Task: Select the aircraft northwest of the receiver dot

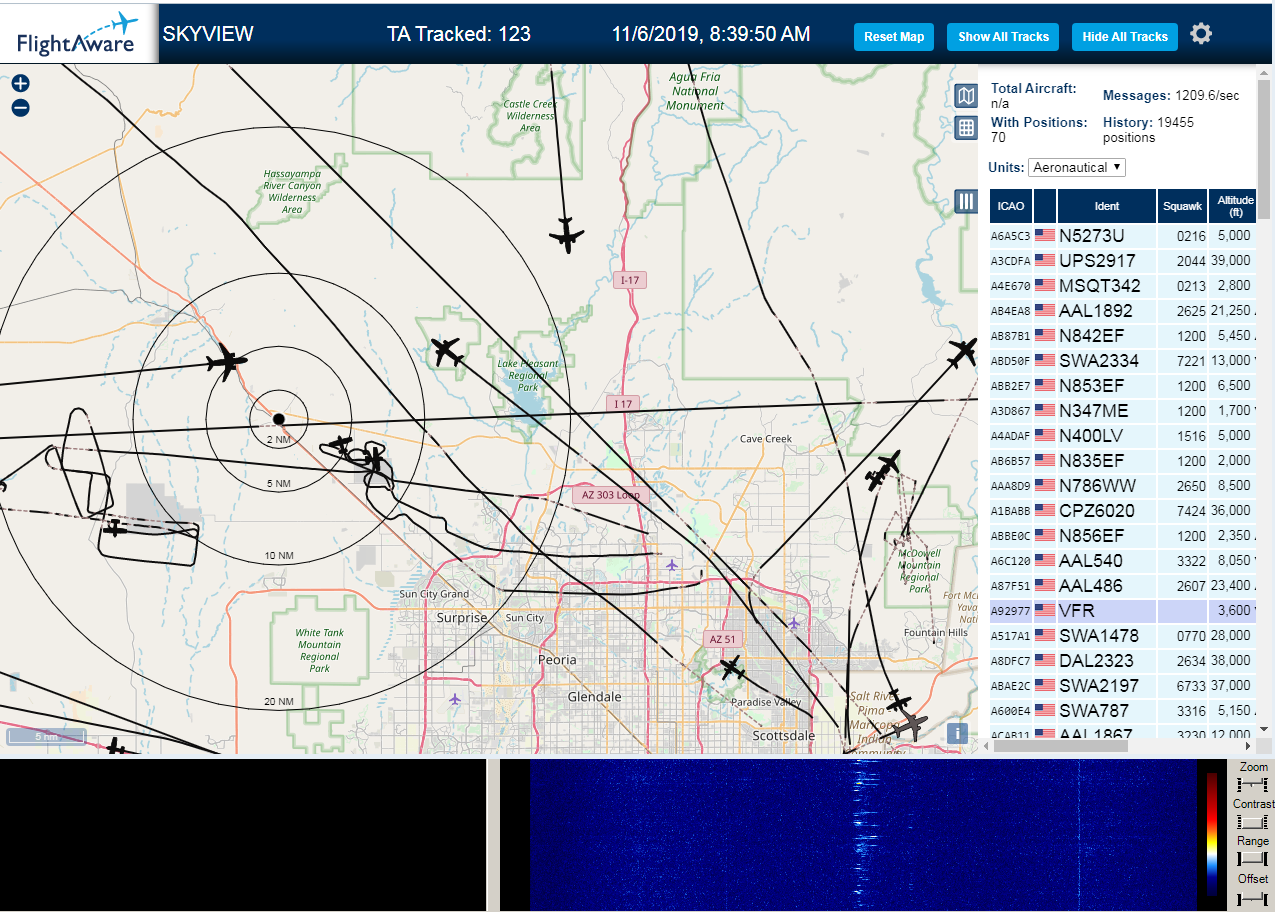Action: 227,361
